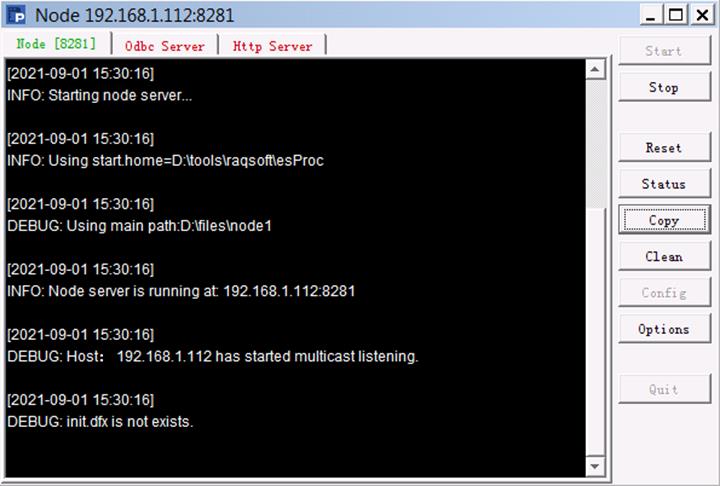Viewport: 720px width, 486px height.
Task: Click the Reset button
Action: coord(664,147)
